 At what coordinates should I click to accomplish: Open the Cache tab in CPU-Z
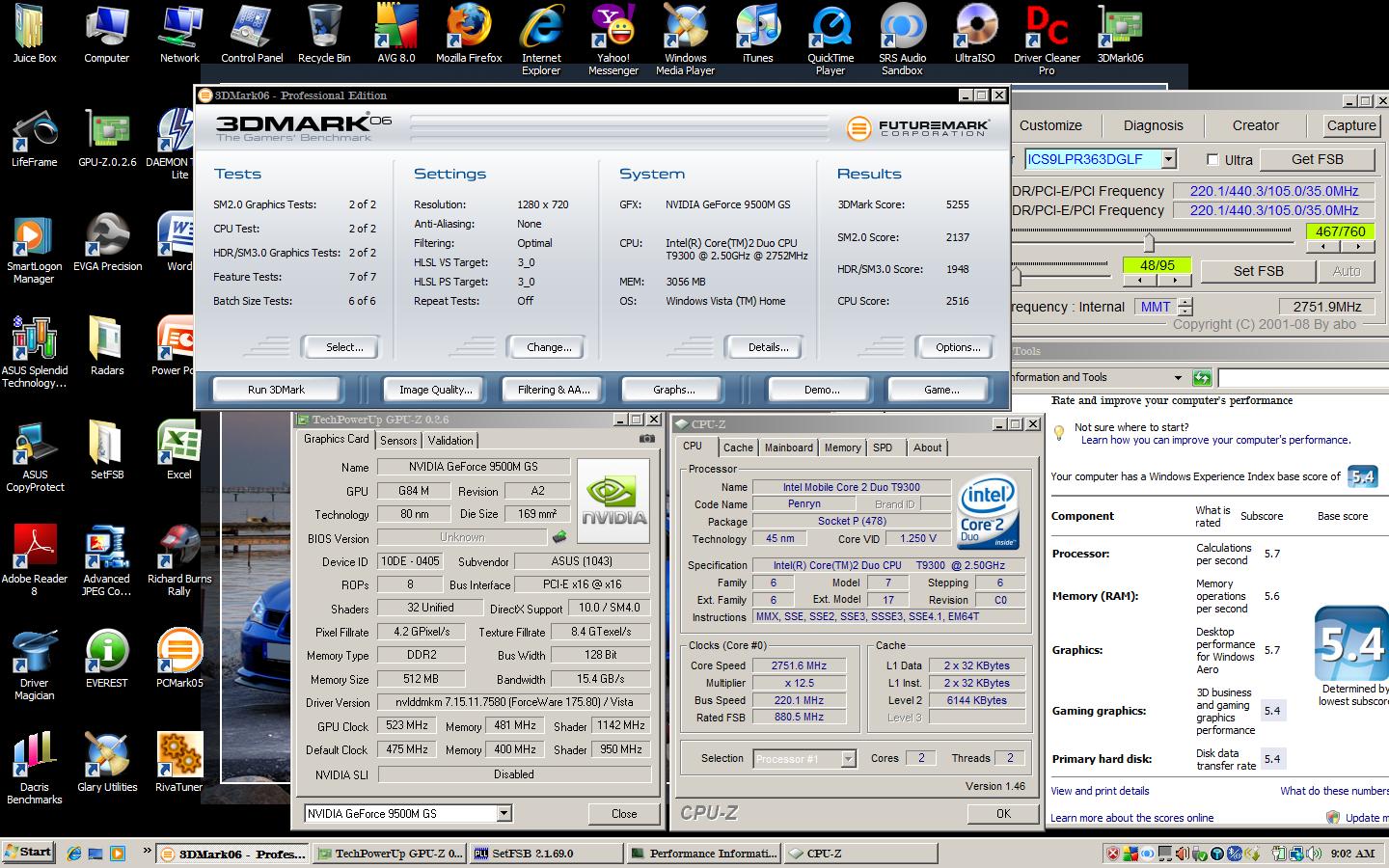[x=738, y=448]
